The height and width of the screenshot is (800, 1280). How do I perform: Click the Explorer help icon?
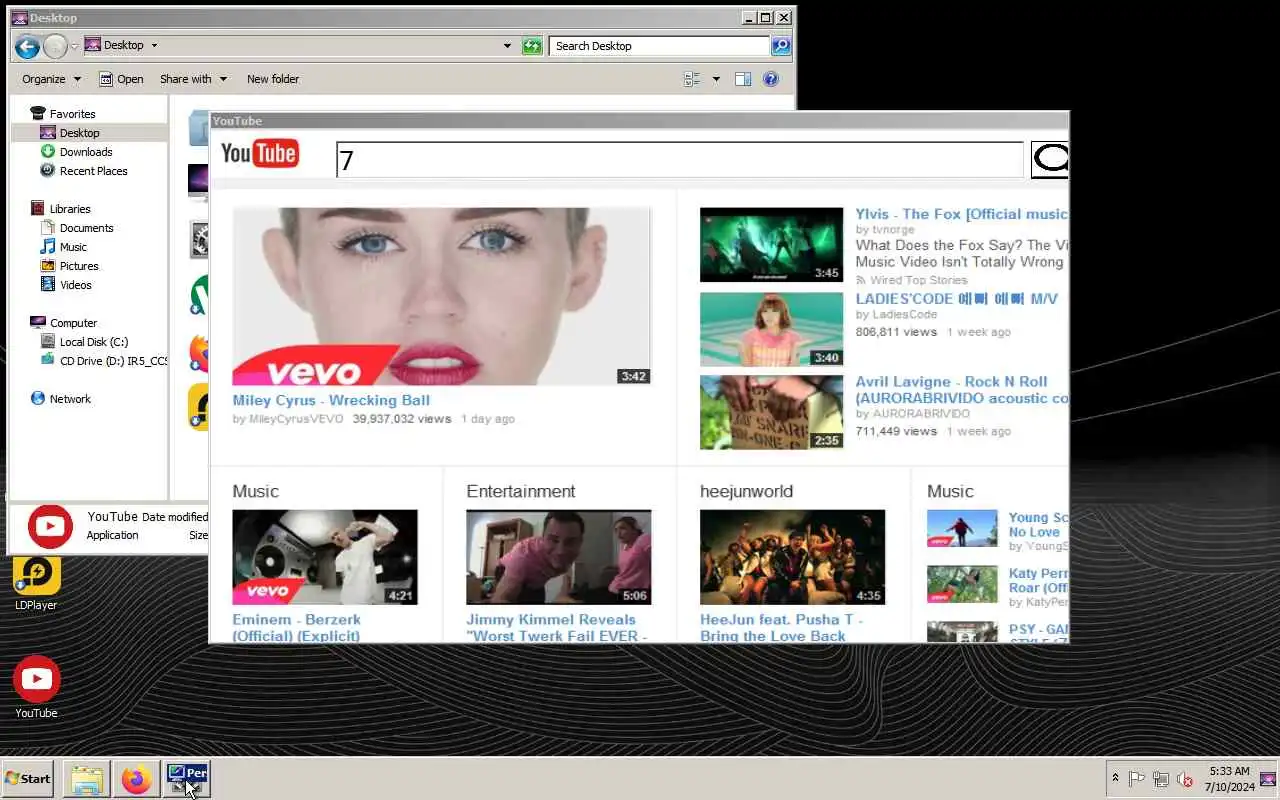pyautogui.click(x=771, y=79)
